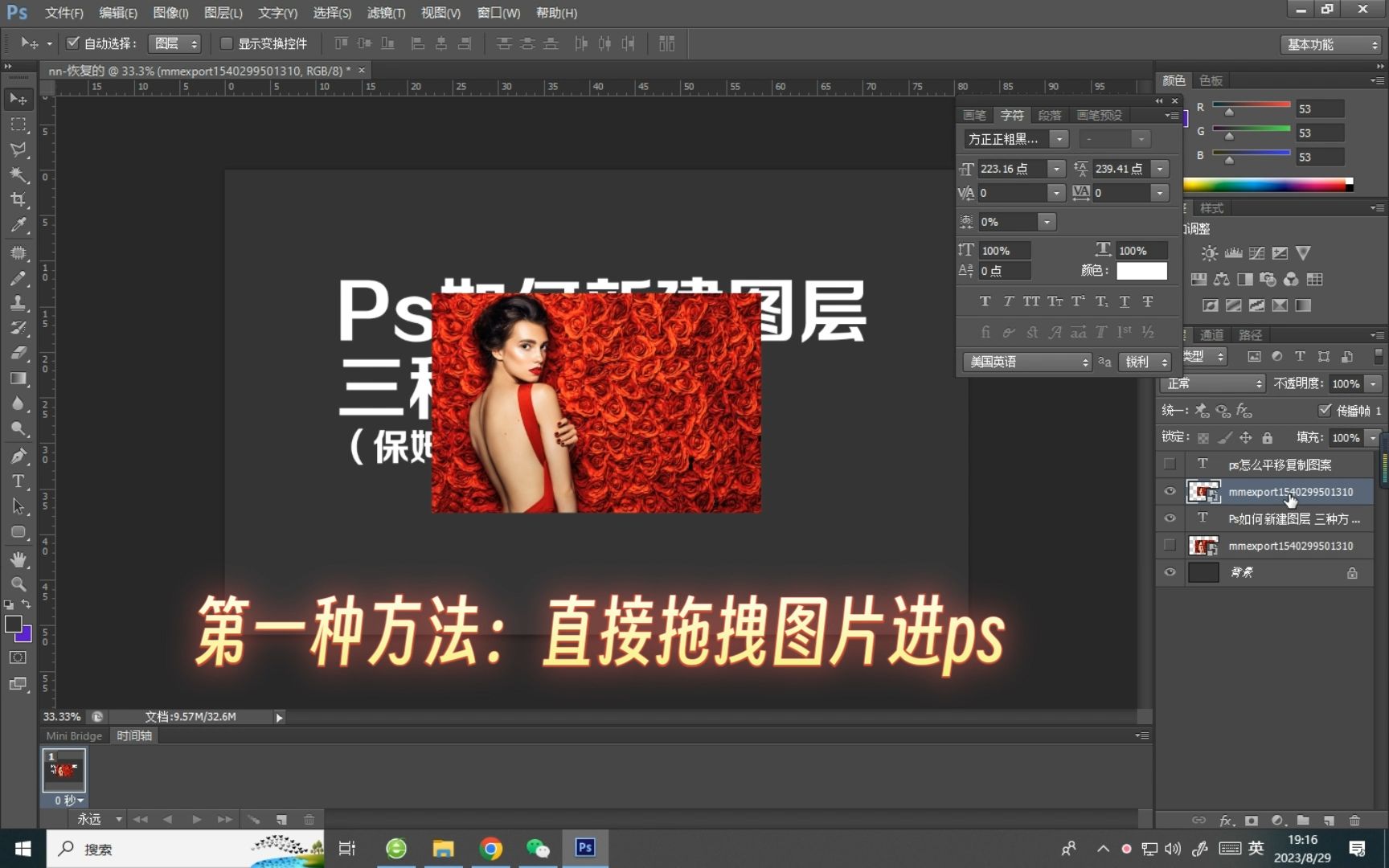
Task: Show the lower mmexport1540299501310 layer
Action: (1170, 545)
